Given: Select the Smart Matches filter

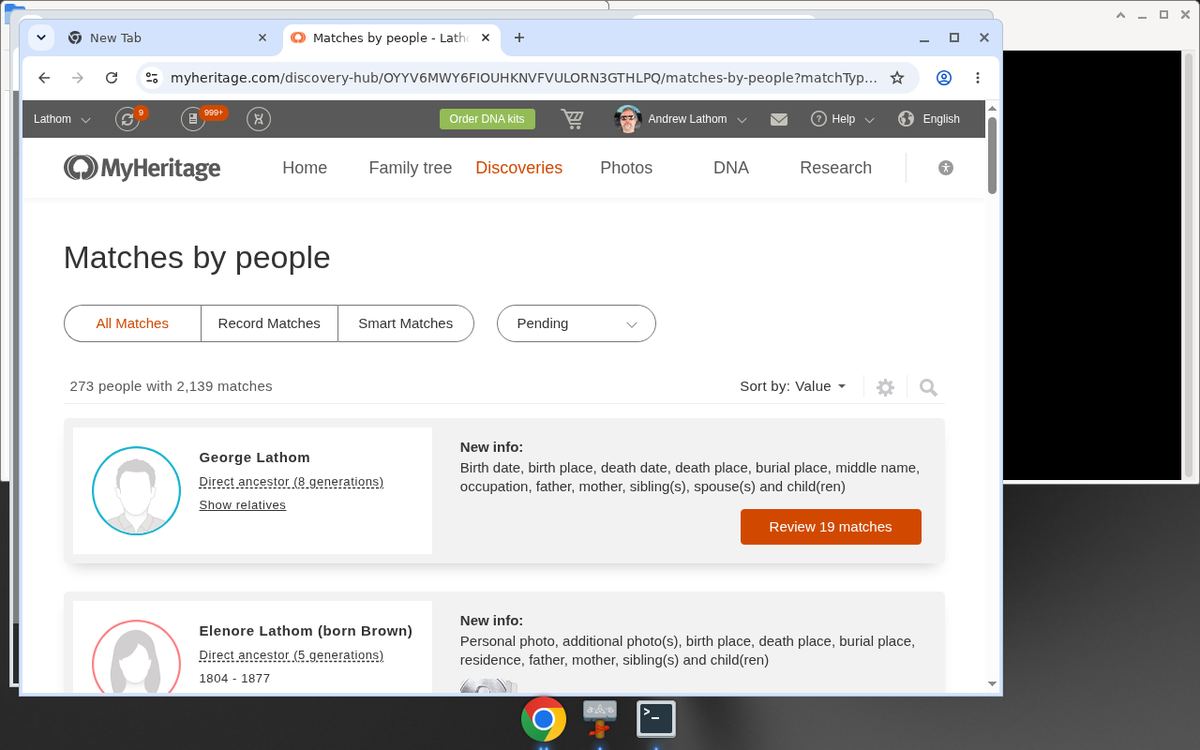Looking at the screenshot, I should [405, 323].
